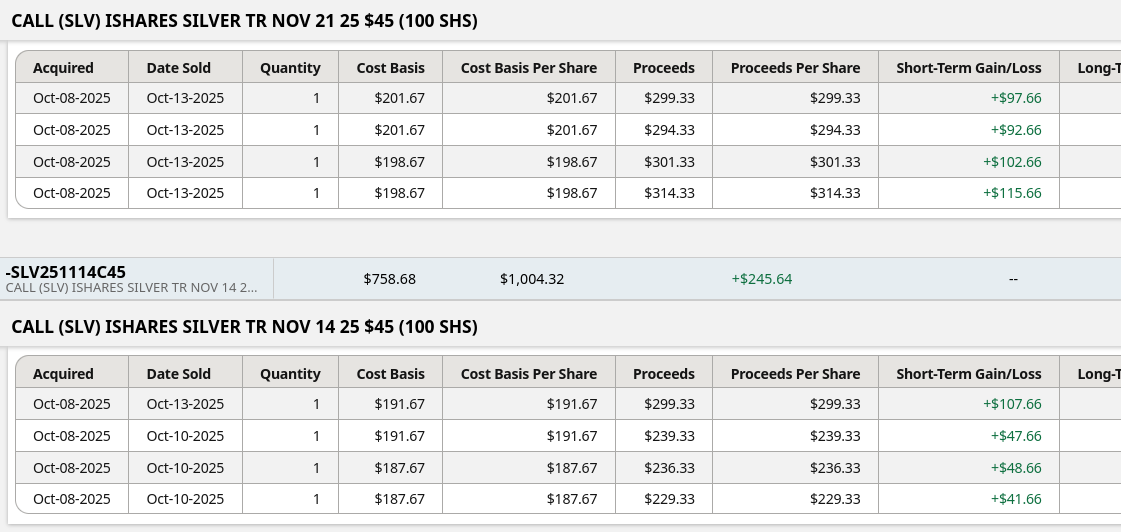Sort NOV 14 table by Short-Term Gain/Loss
Screen dimensions: 1121x532
pyautogui.click(x=968, y=374)
